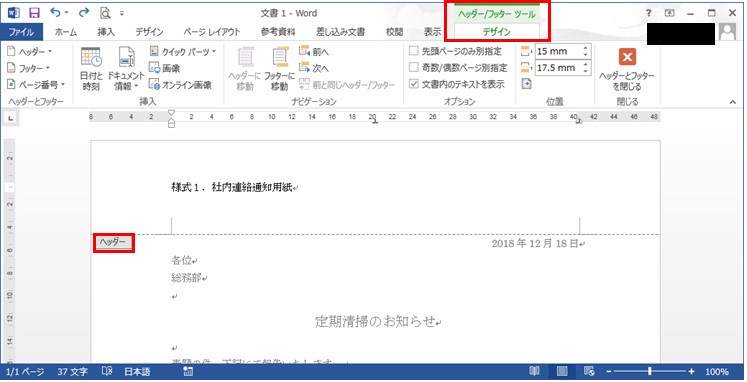Screen dimensions: 747x382
Task: Click the macro recording icon in status bar
Action: (x=188, y=371)
